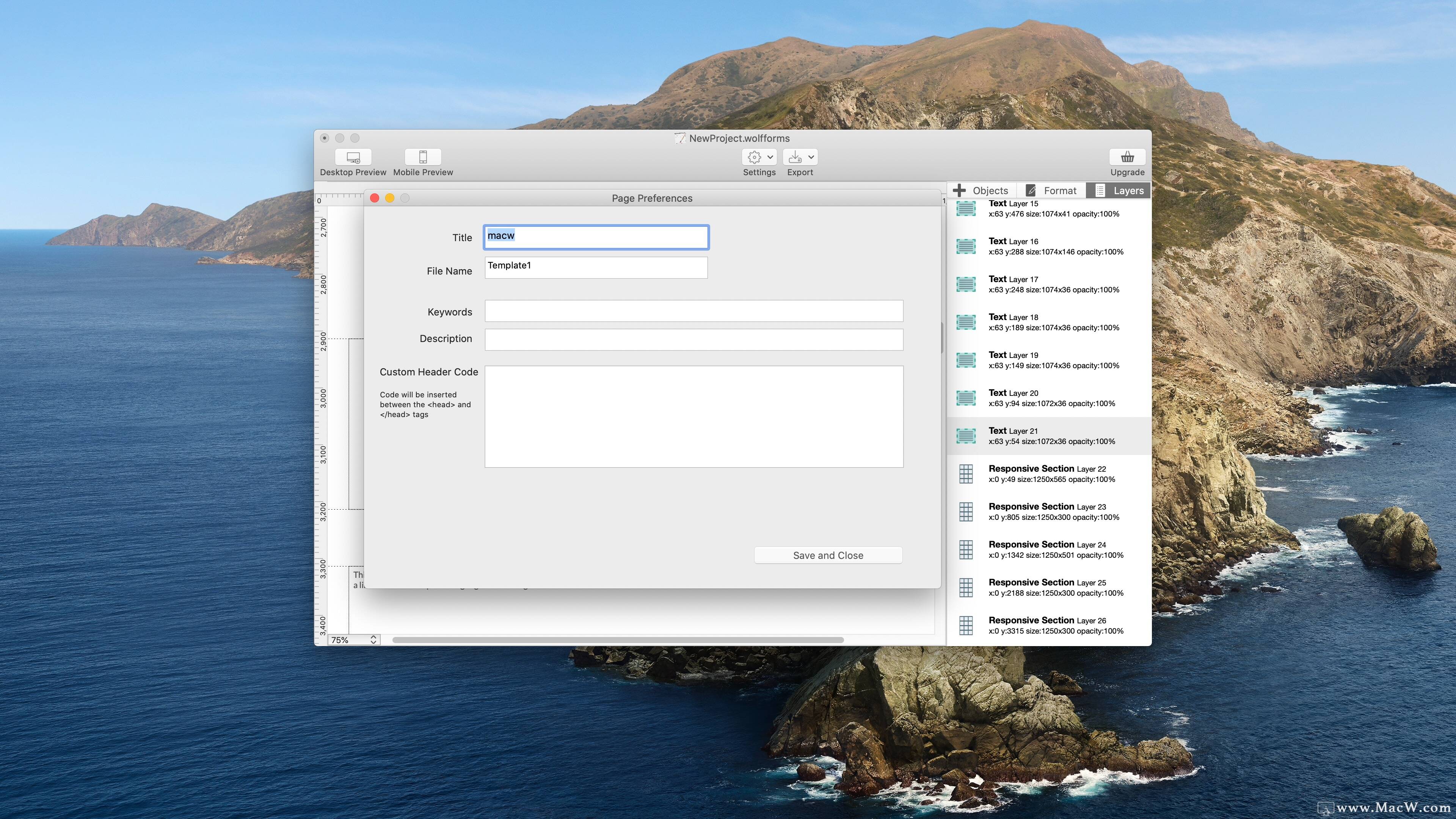The width and height of the screenshot is (1456, 819).
Task: Open Mobile Preview from toolbar
Action: [x=423, y=157]
